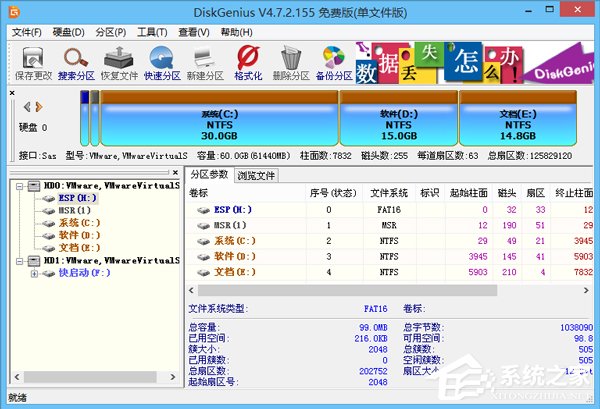Image resolution: width=600 pixels, height=409 pixels.
Task: Open the 硬盘(D) menu
Action: click(70, 32)
